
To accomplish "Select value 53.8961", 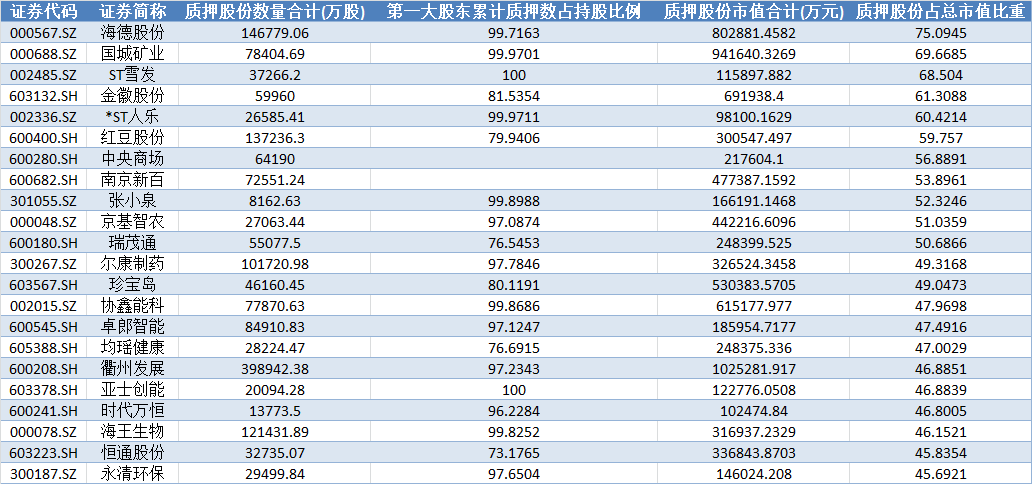I will point(943,180).
